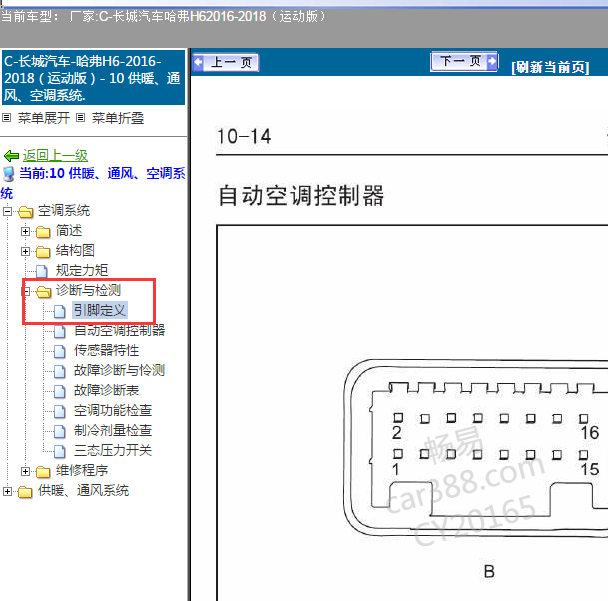Open the 自动空调控制器 tree page
Image resolution: width=608 pixels, height=601 pixels.
coord(119,330)
